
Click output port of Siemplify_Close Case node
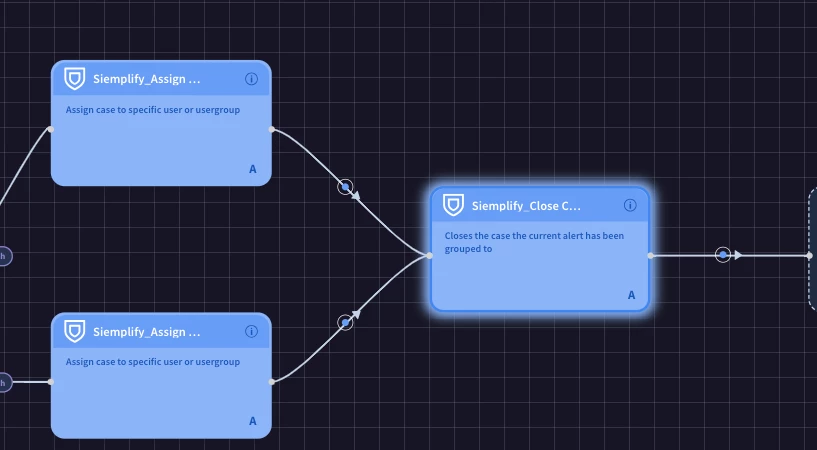click(x=650, y=255)
